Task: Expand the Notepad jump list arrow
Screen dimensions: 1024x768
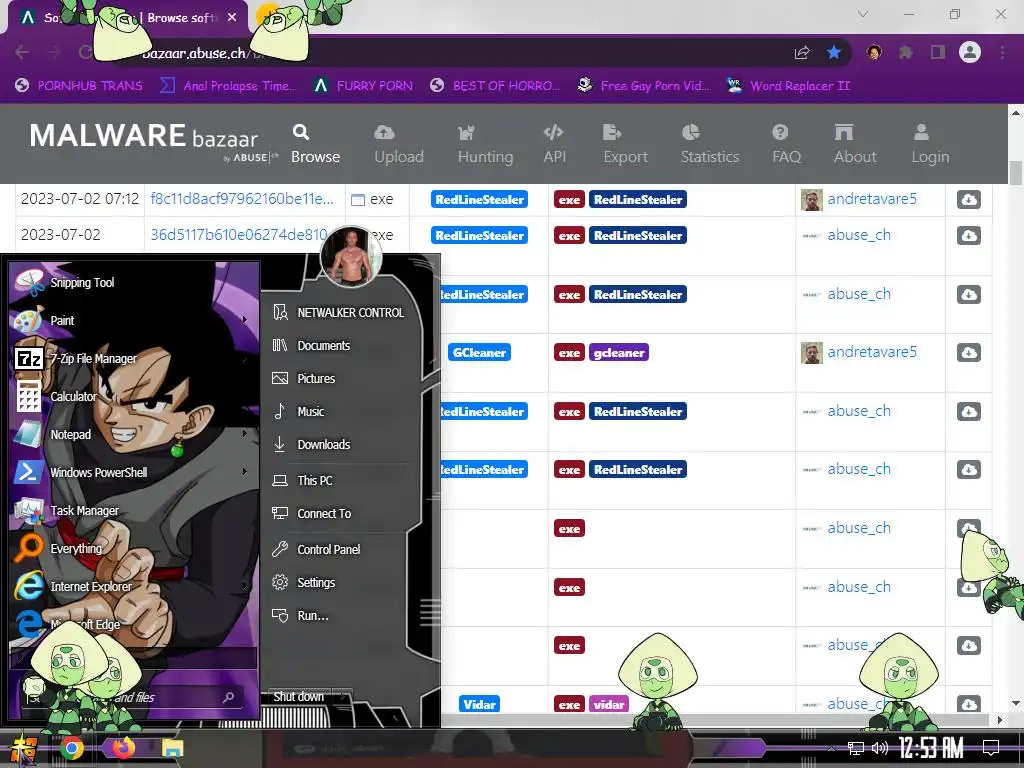Action: point(245,434)
